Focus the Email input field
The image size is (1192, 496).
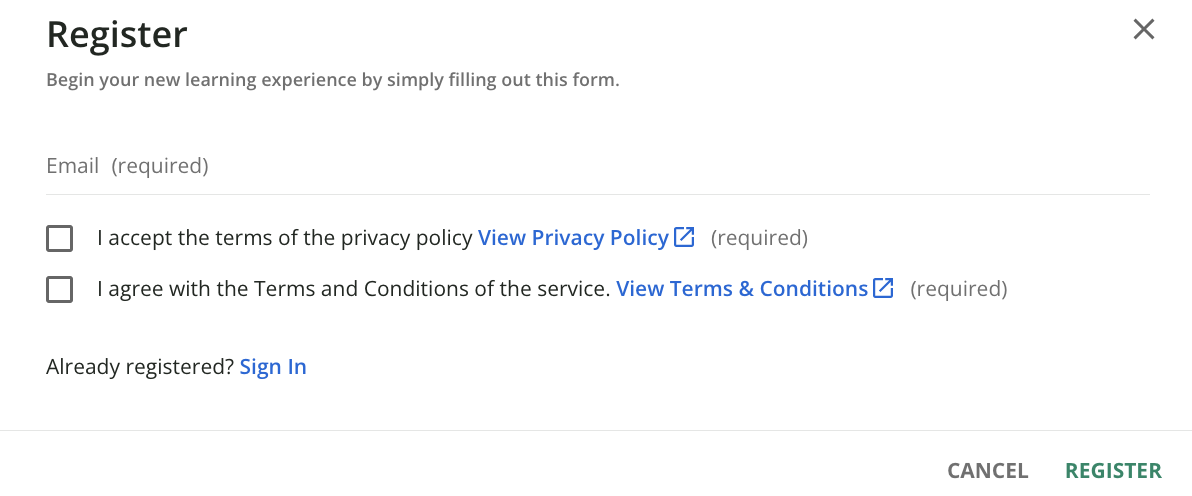[598, 166]
